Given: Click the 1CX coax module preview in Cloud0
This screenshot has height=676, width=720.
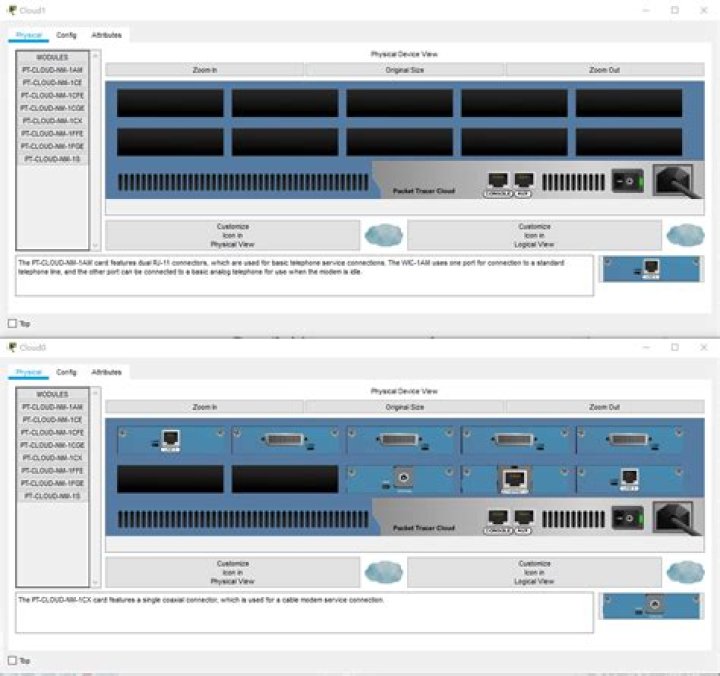Looking at the screenshot, I should (651, 606).
